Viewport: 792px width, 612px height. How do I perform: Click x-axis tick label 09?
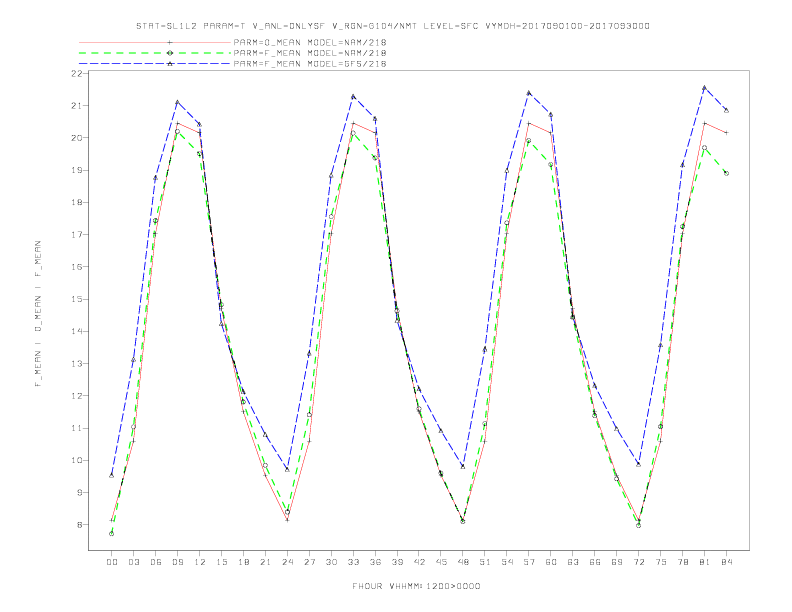coord(177,562)
